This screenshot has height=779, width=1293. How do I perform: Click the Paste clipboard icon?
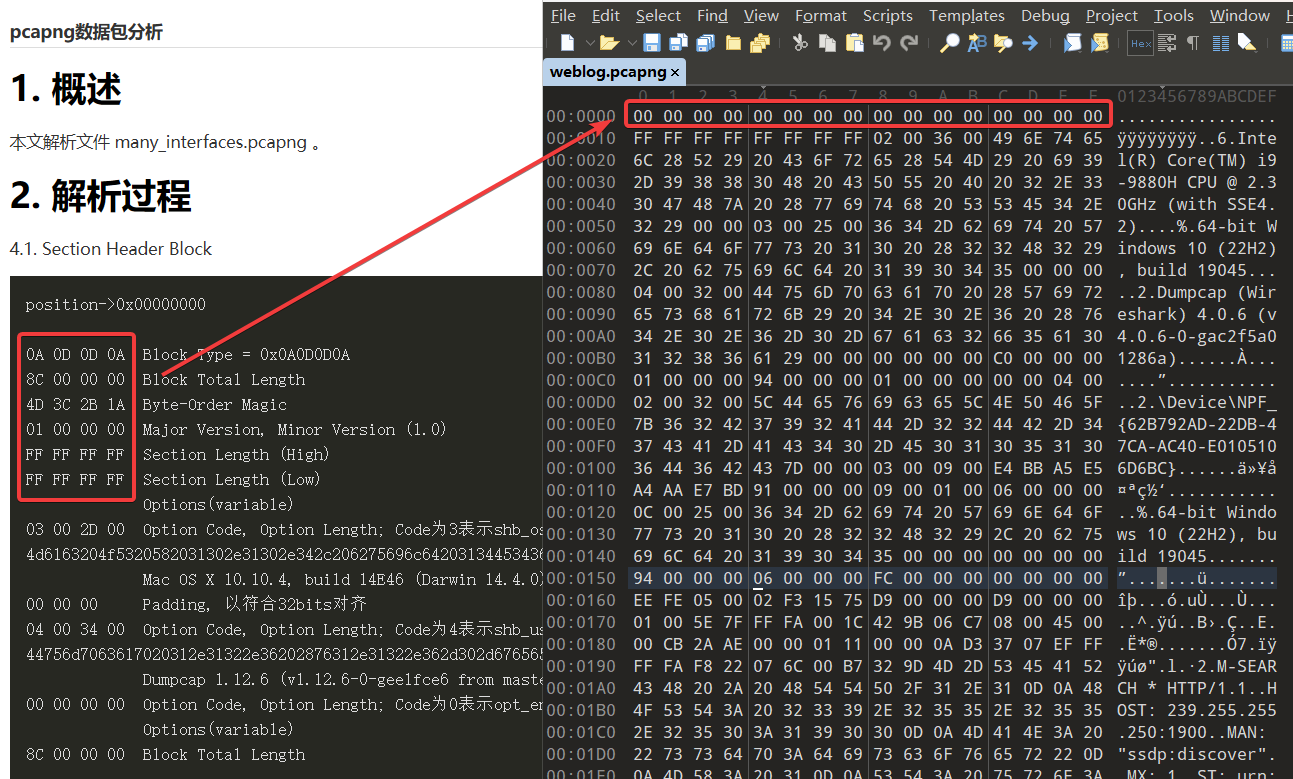coord(854,43)
